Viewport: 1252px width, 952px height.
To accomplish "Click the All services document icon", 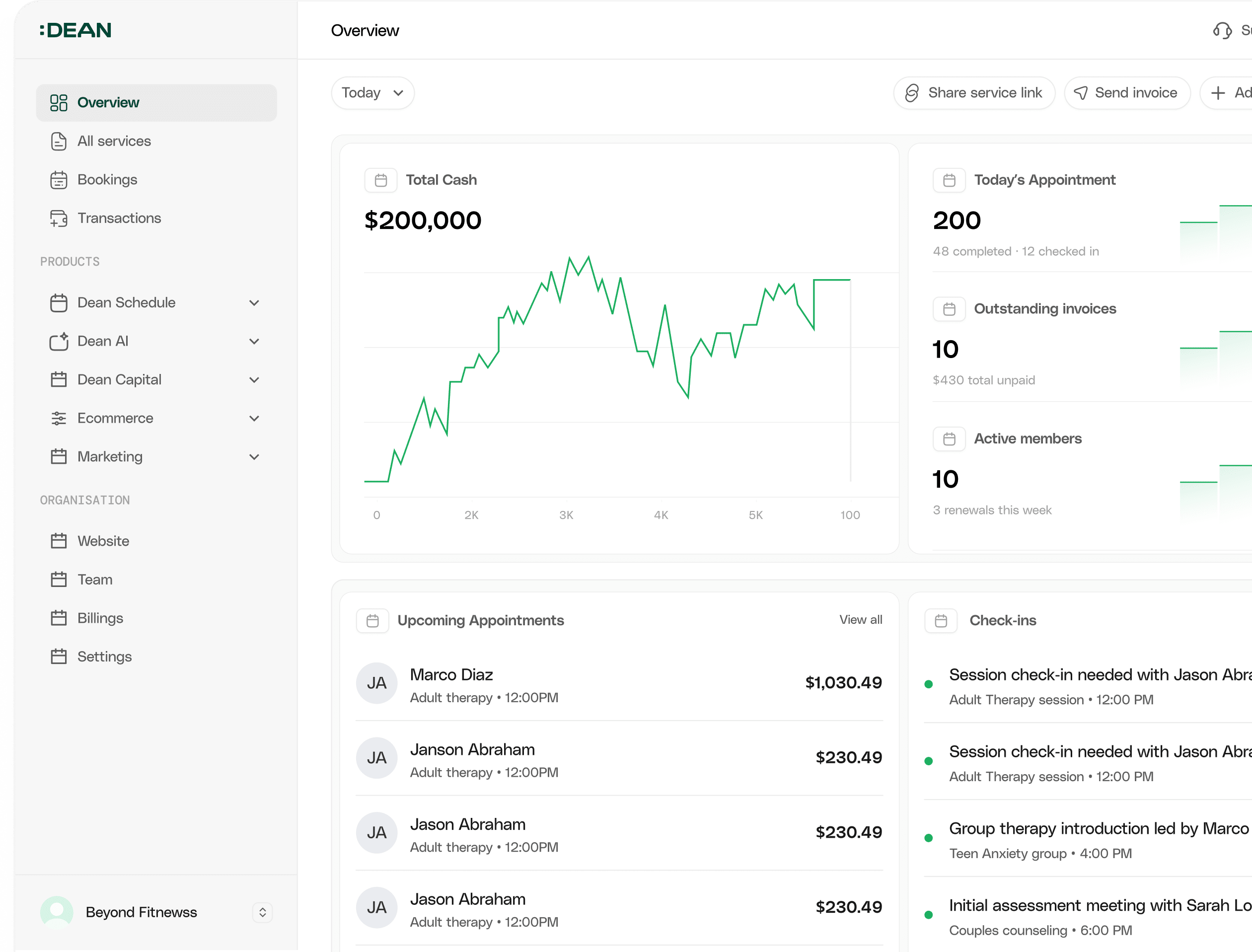I will [x=59, y=141].
